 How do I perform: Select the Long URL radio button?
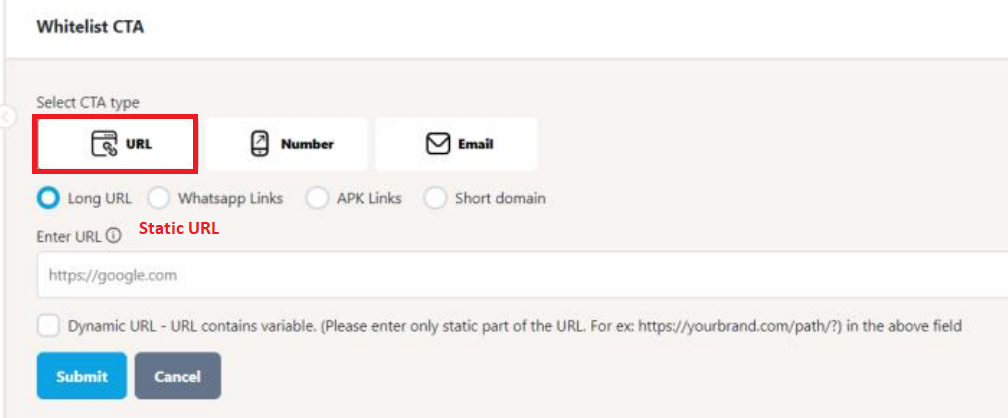pyautogui.click(x=48, y=198)
